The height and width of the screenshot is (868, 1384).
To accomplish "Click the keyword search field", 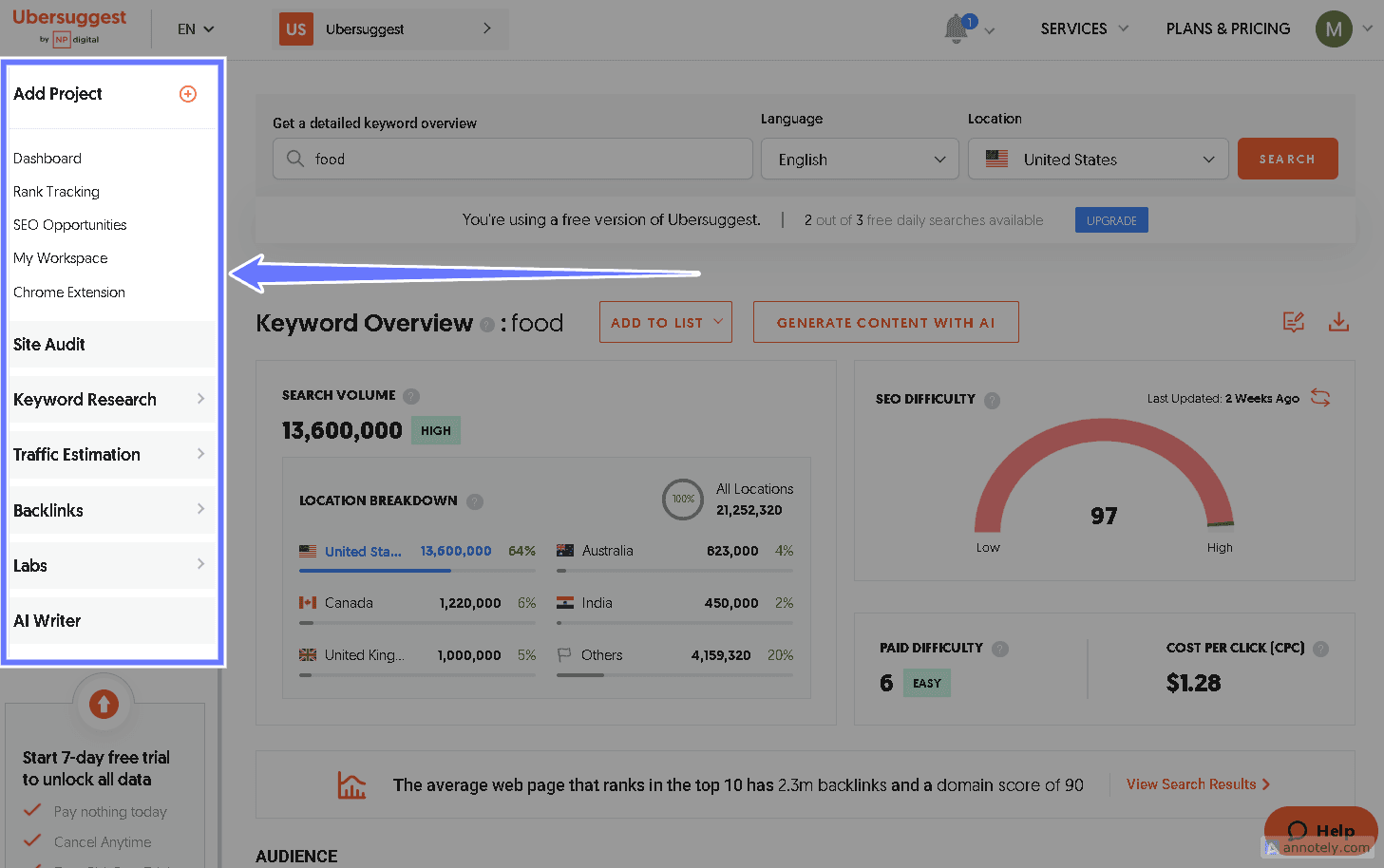I will tap(513, 159).
